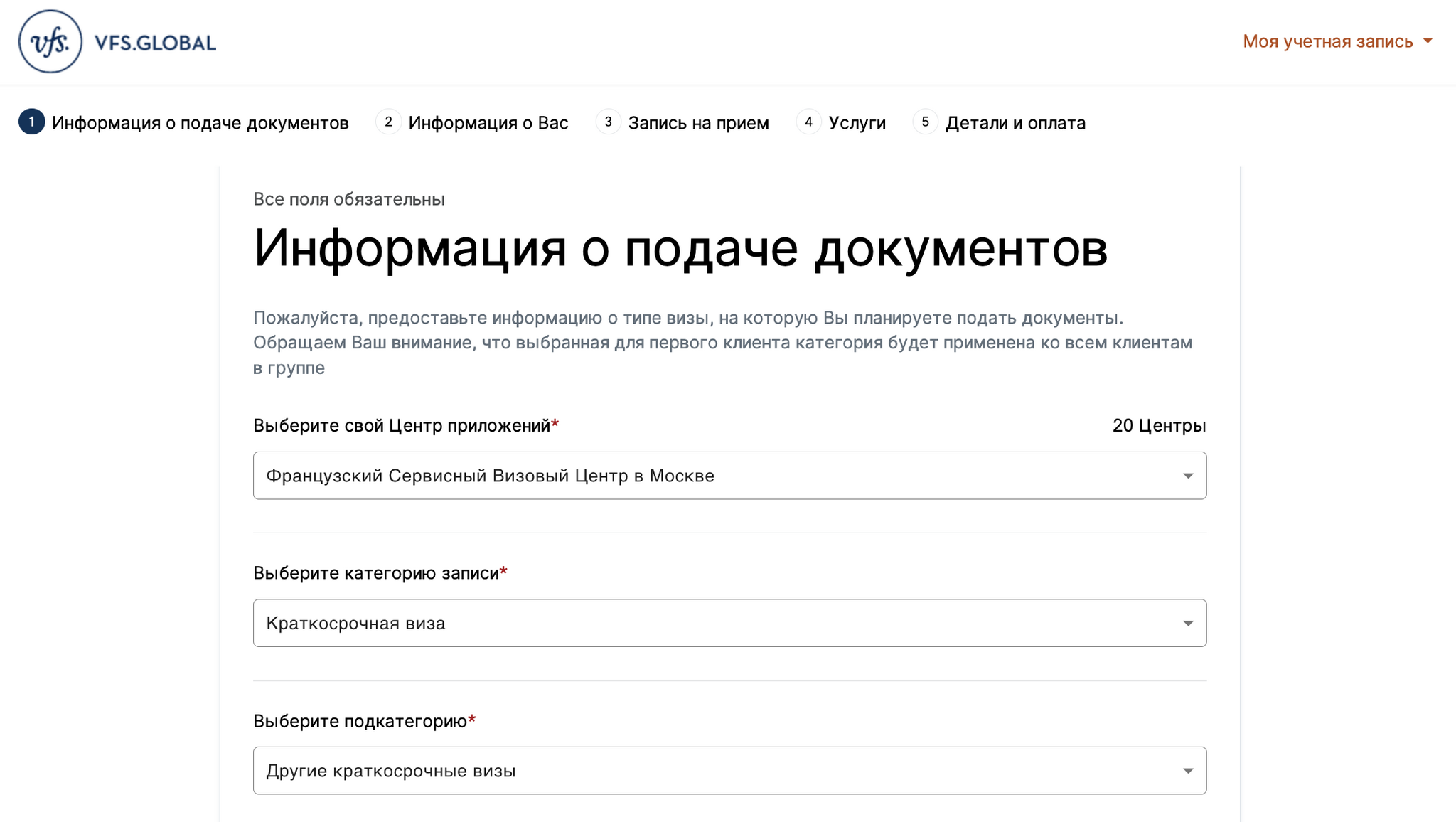This screenshot has width=1456, height=822.
Task: Click Информация о подаче документов step label
Action: click(200, 123)
